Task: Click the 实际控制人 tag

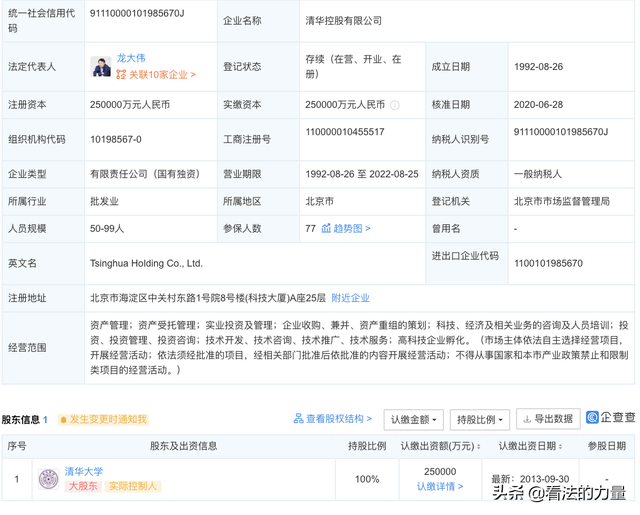Action: coord(133,486)
